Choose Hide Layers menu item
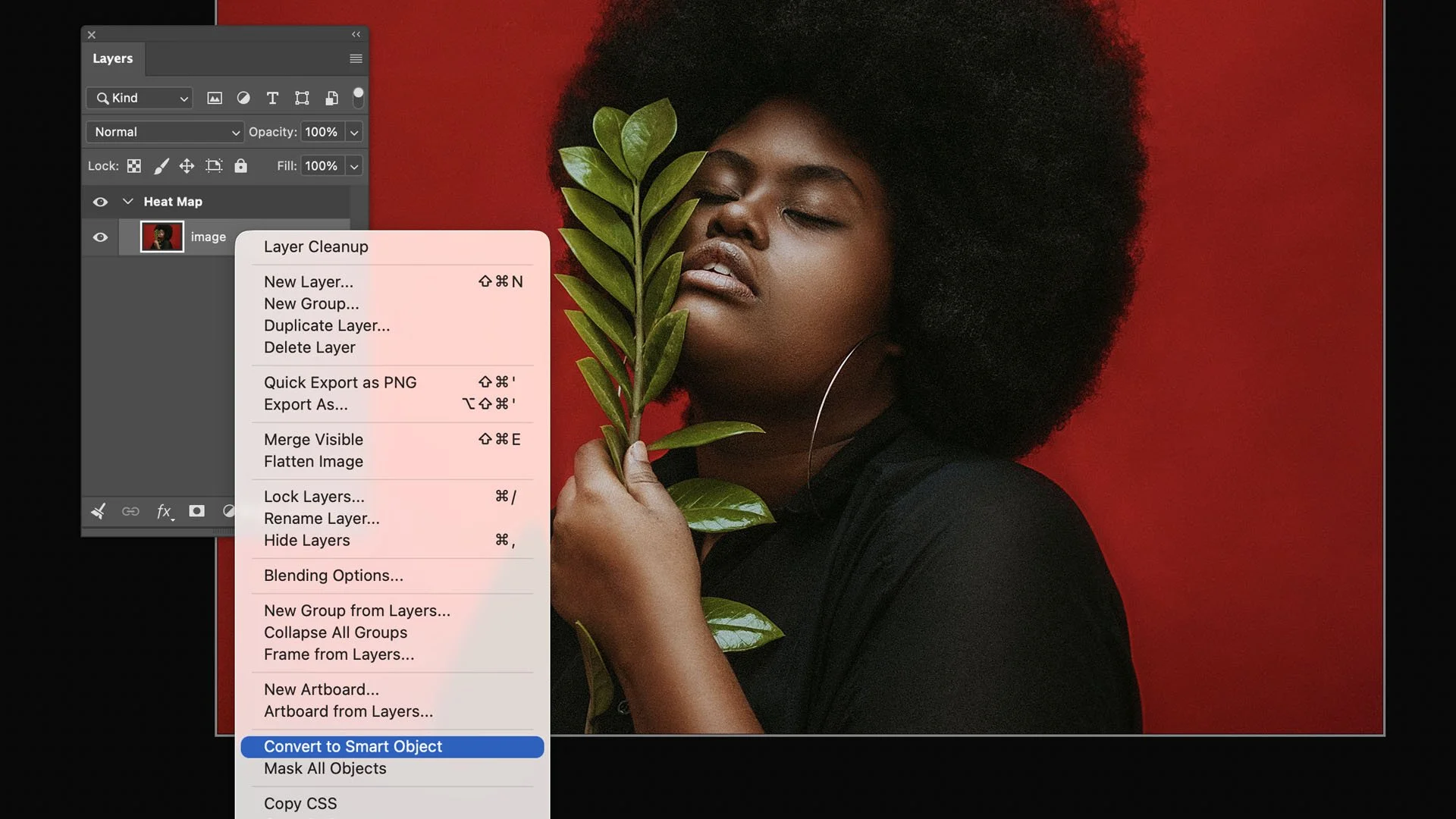Image resolution: width=1456 pixels, height=819 pixels. click(392, 541)
